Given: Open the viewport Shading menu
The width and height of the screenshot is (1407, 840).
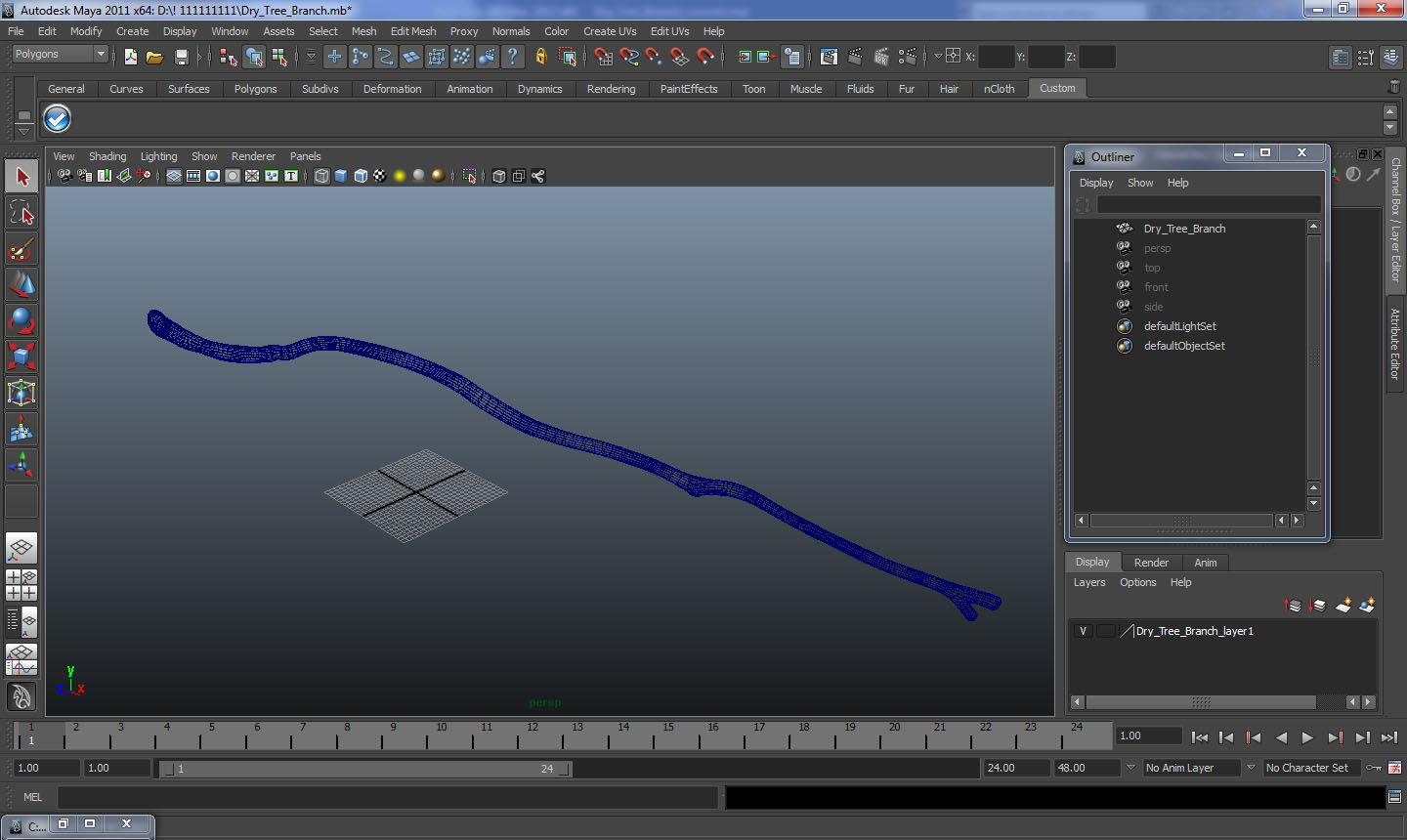Looking at the screenshot, I should coord(107,156).
